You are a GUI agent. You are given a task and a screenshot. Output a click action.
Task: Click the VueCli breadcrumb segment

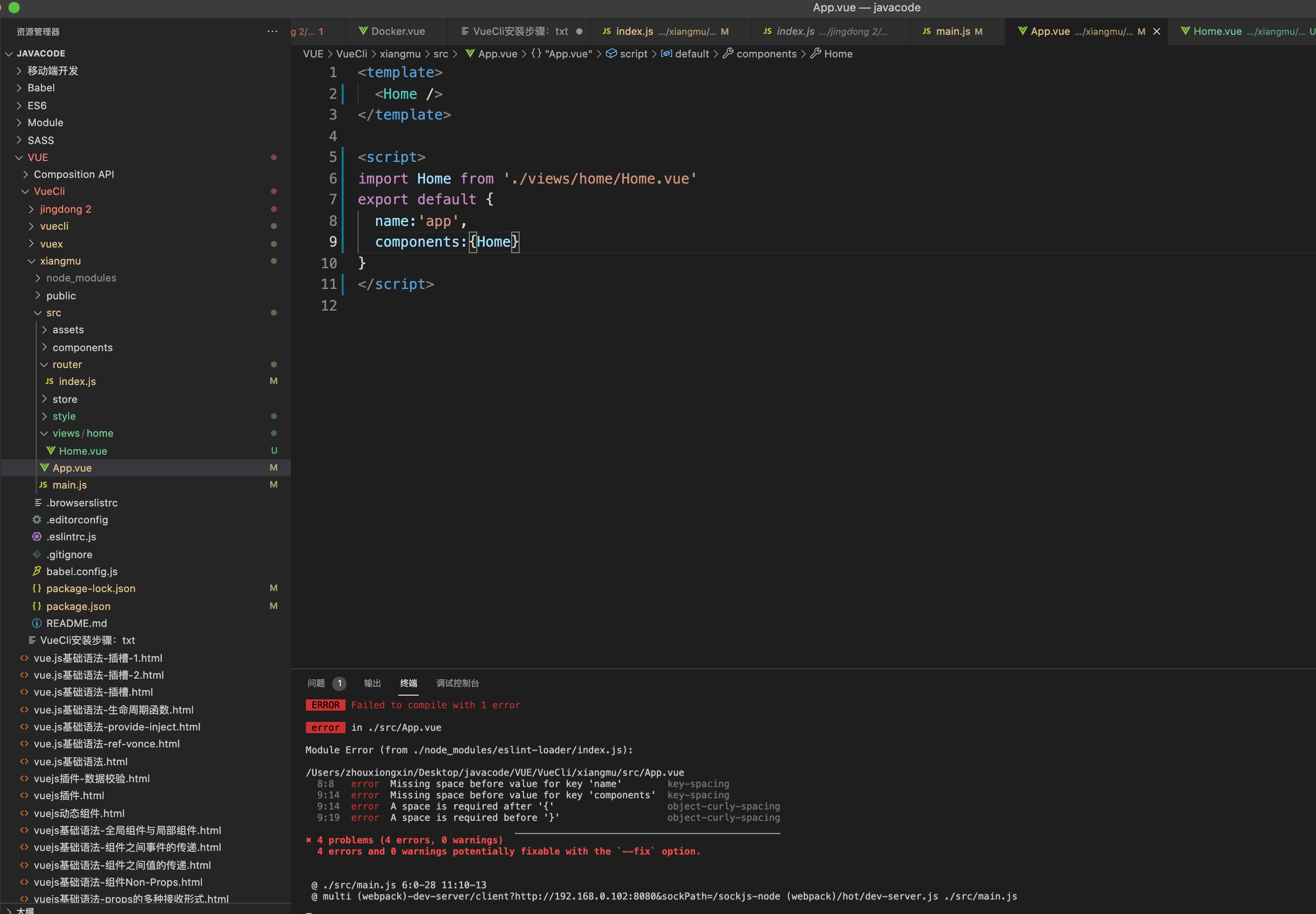point(351,54)
